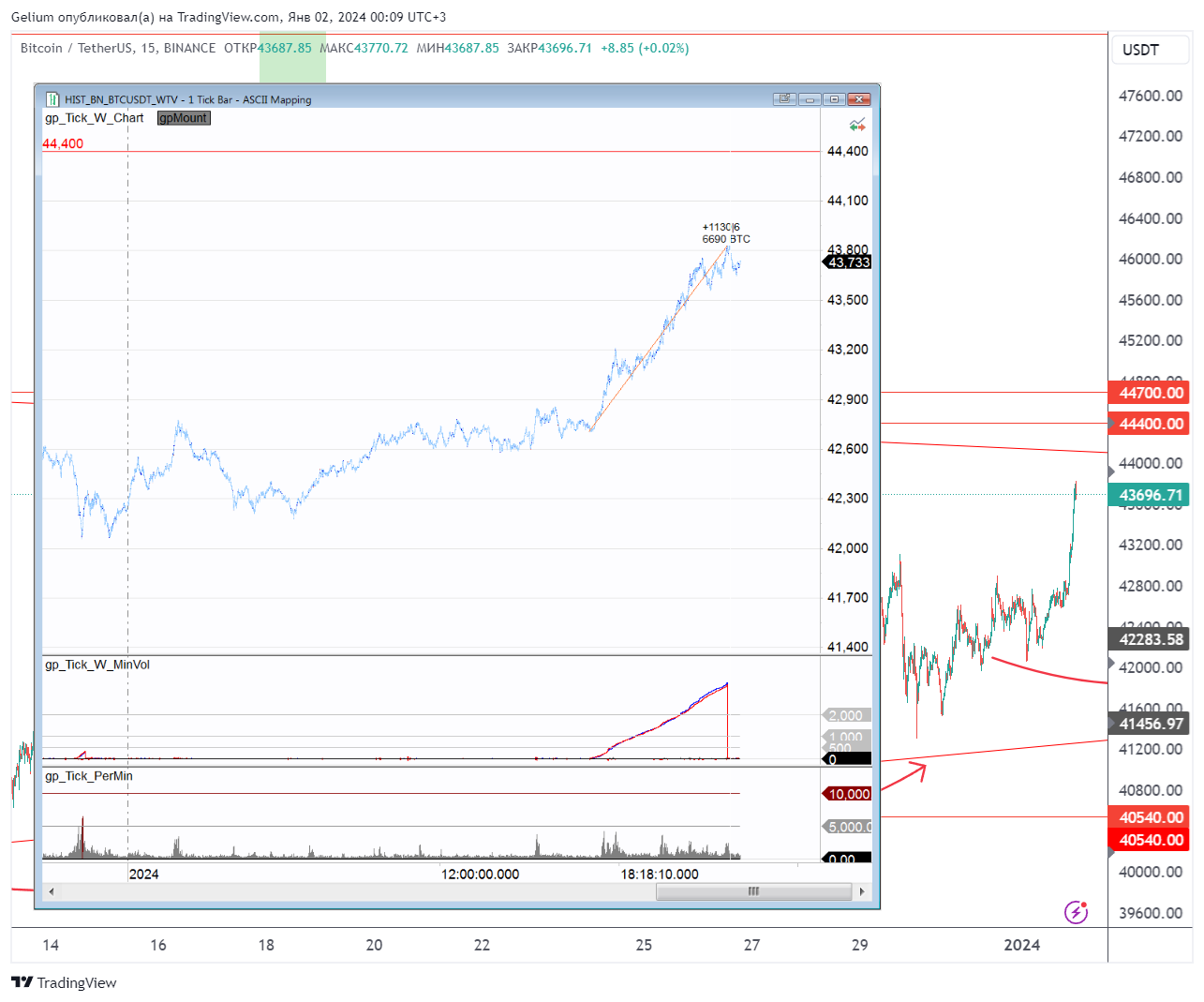Click the notes button in inner window title bar
The image size is (1204, 1002).
pyautogui.click(x=785, y=98)
